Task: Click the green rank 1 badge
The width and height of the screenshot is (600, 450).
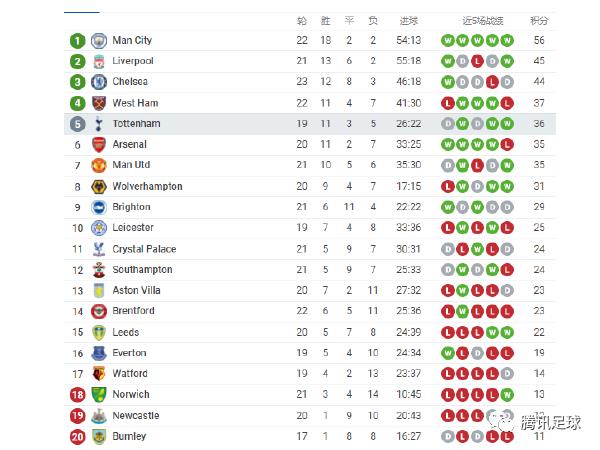Action: pos(78,41)
